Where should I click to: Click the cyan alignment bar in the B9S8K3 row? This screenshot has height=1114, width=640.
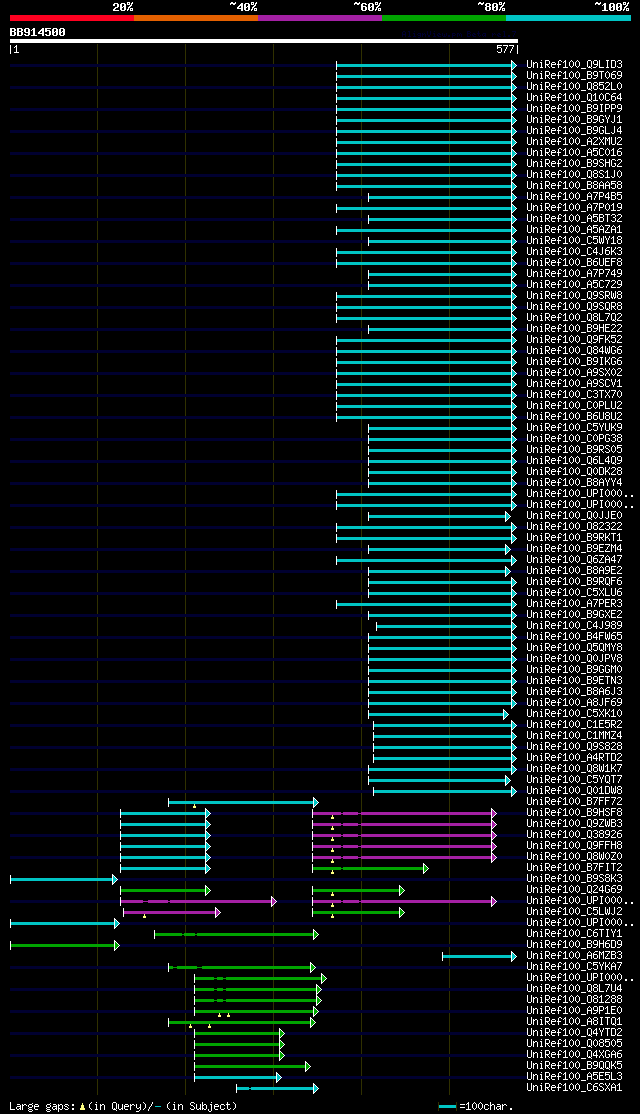tap(64, 880)
